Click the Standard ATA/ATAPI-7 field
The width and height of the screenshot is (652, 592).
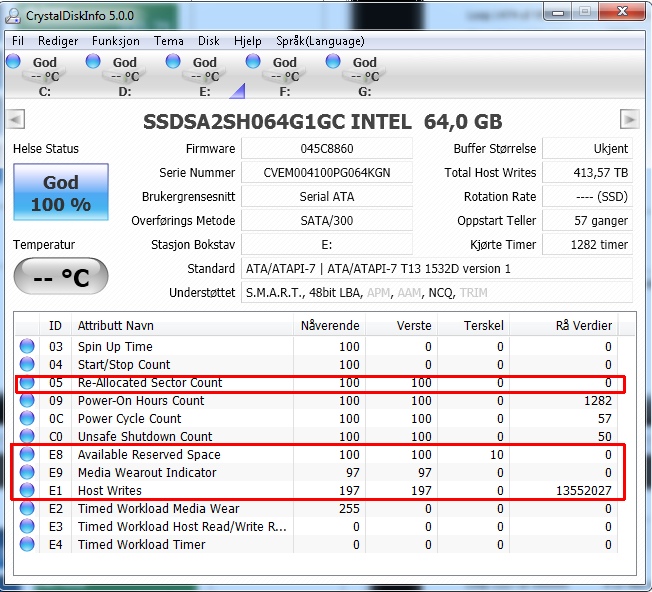click(437, 269)
